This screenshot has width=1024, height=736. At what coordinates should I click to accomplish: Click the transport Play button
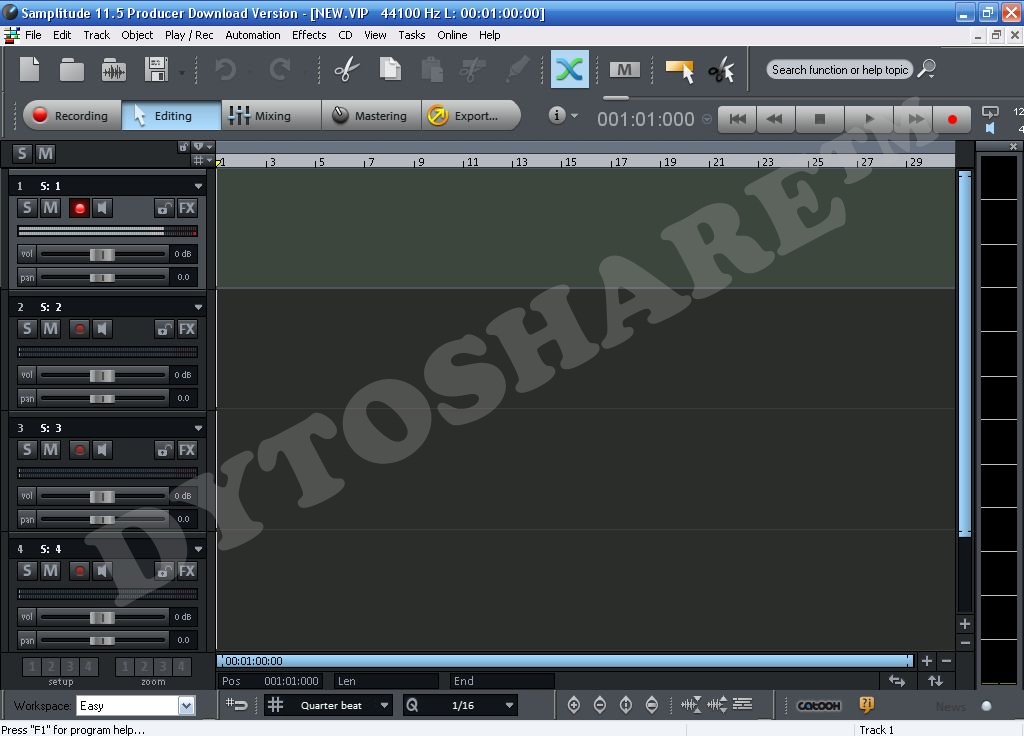point(869,119)
